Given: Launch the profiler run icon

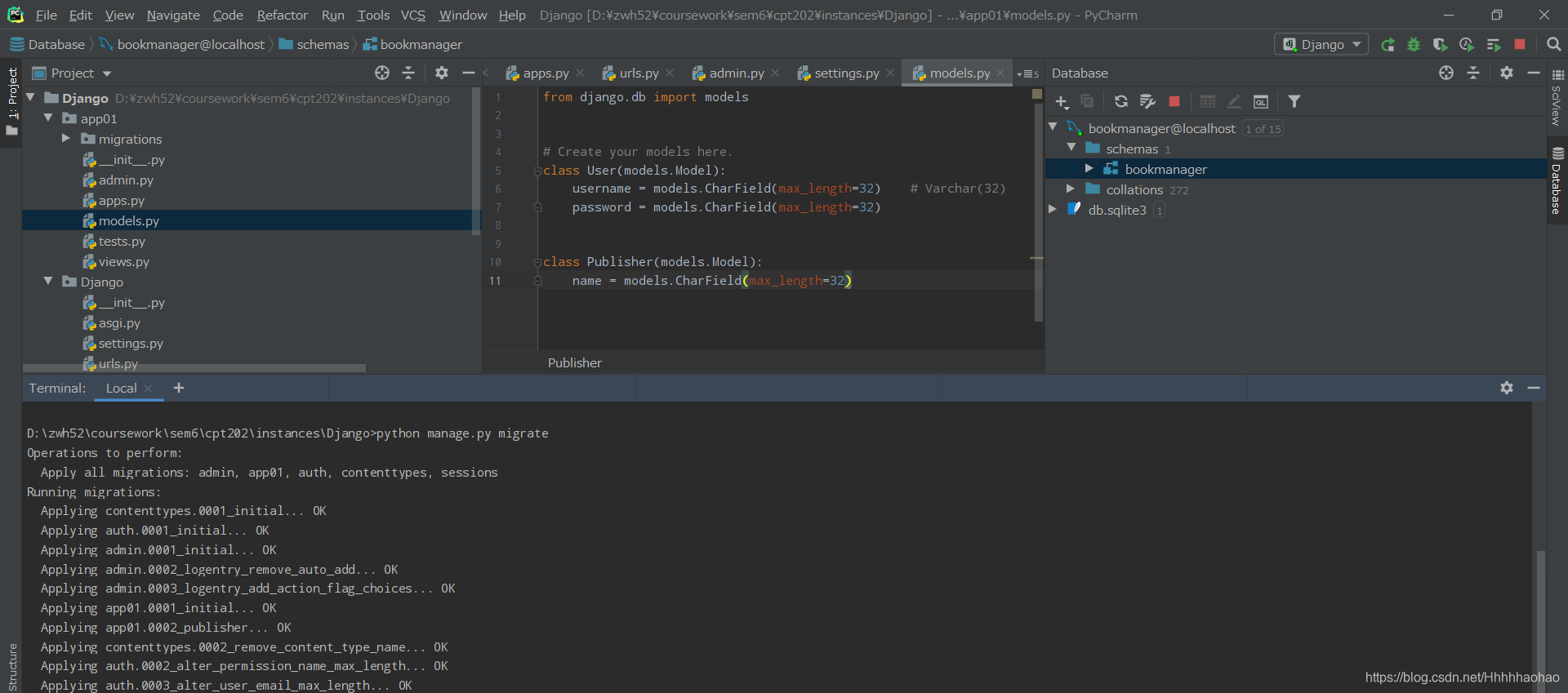Looking at the screenshot, I should point(1467,45).
